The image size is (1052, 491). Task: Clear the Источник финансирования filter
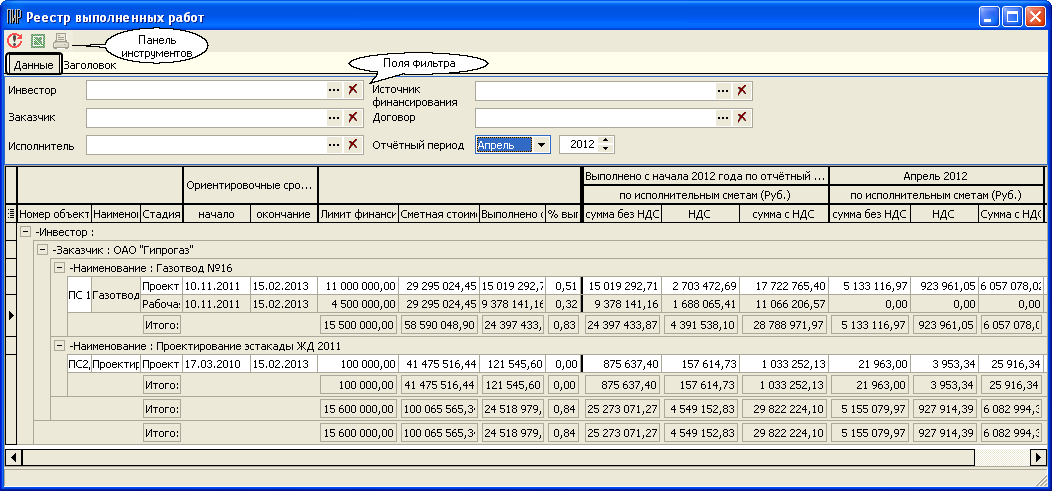coord(741,90)
